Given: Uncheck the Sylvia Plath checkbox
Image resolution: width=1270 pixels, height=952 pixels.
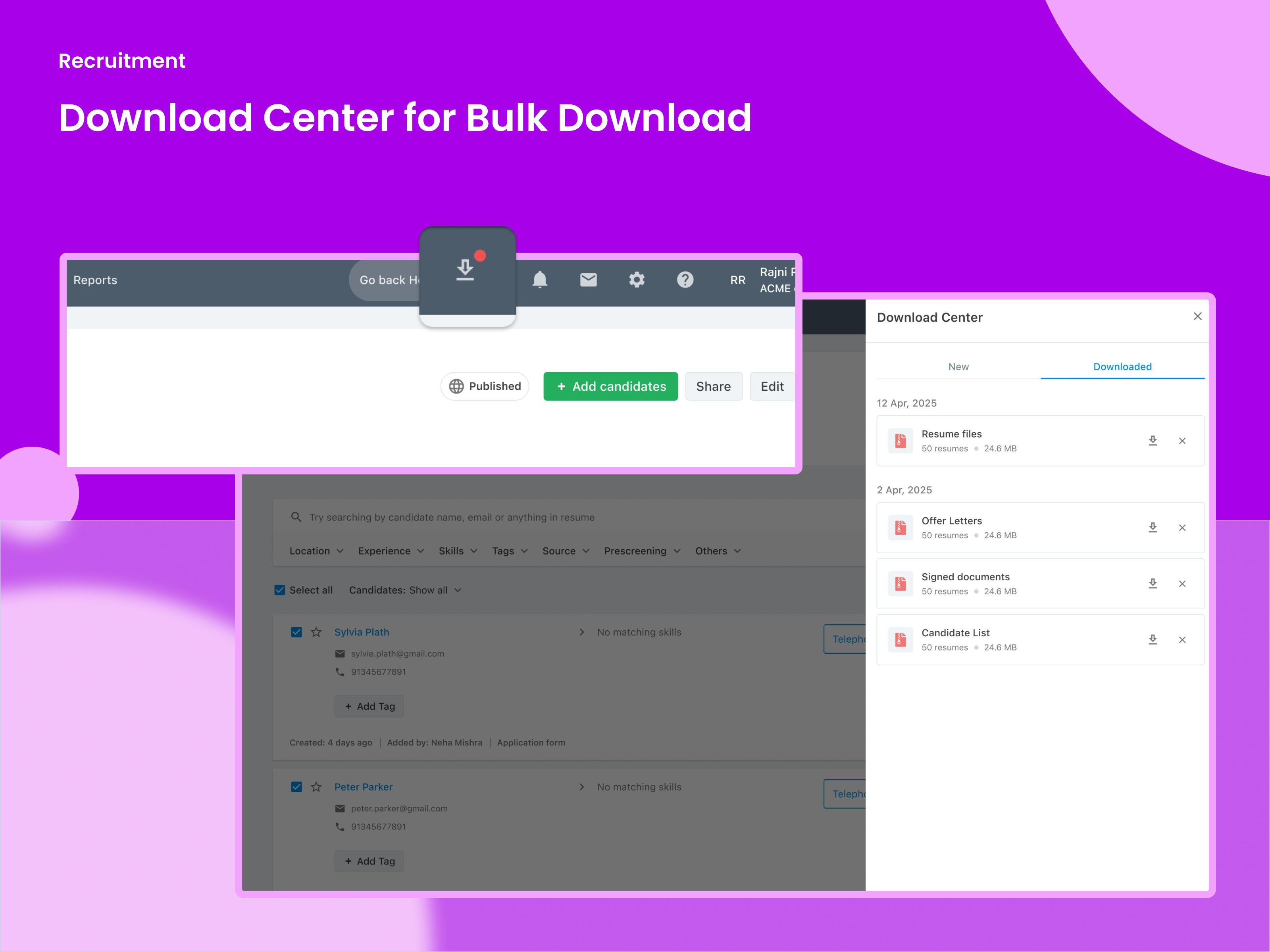Looking at the screenshot, I should point(296,632).
